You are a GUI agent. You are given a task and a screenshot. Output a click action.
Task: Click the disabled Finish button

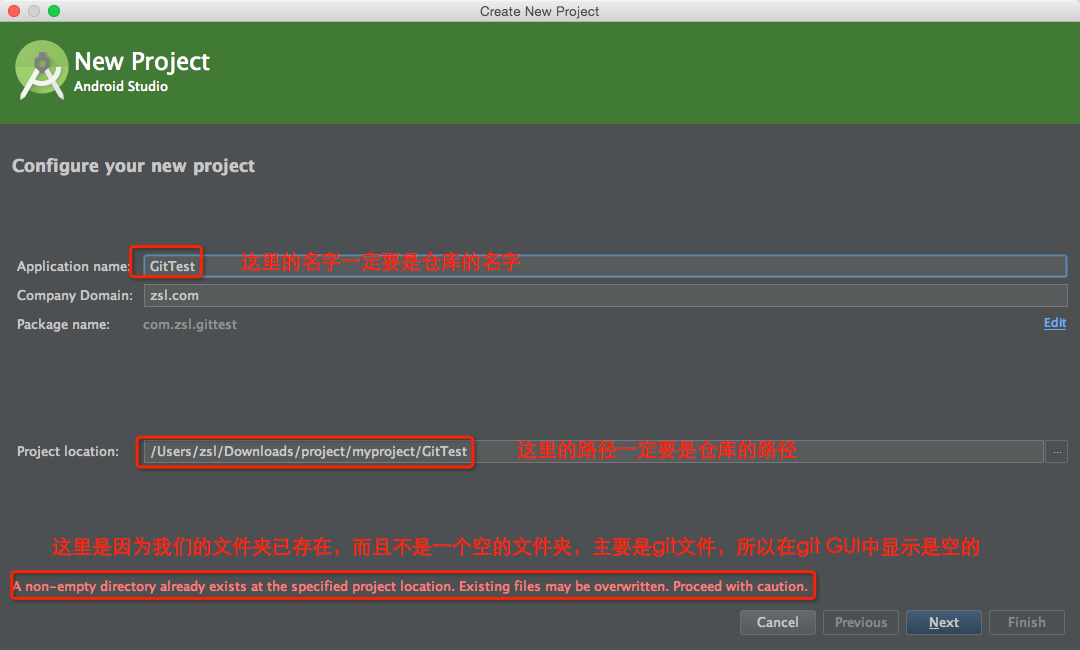1026,622
